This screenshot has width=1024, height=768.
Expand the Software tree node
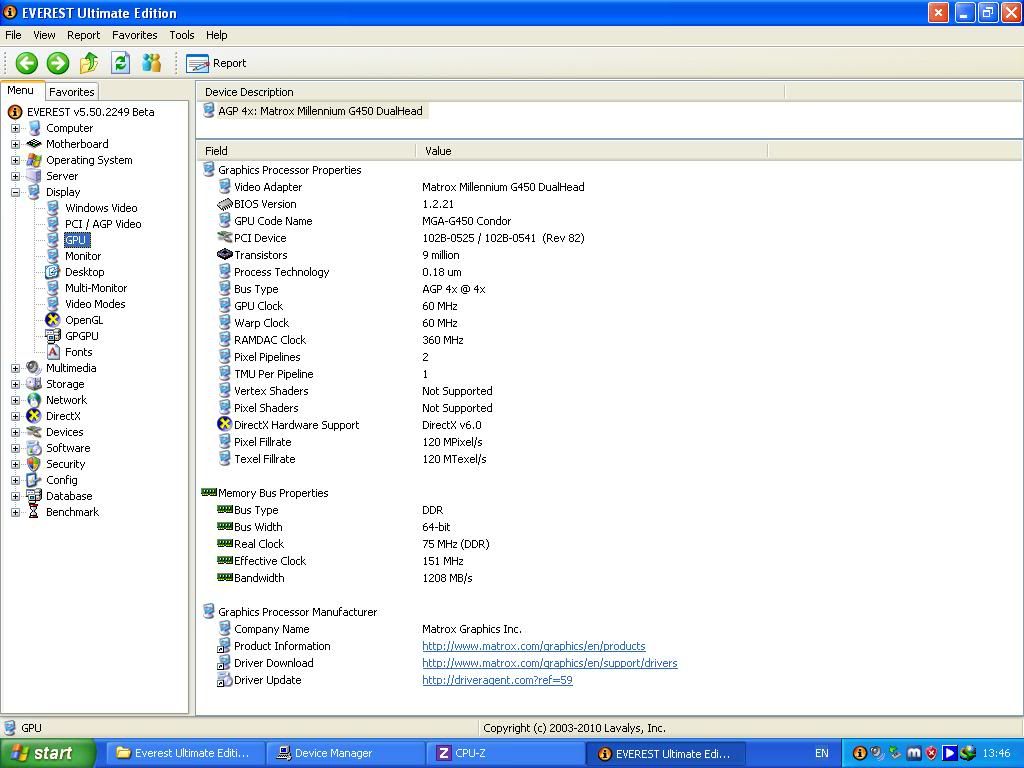(15, 449)
